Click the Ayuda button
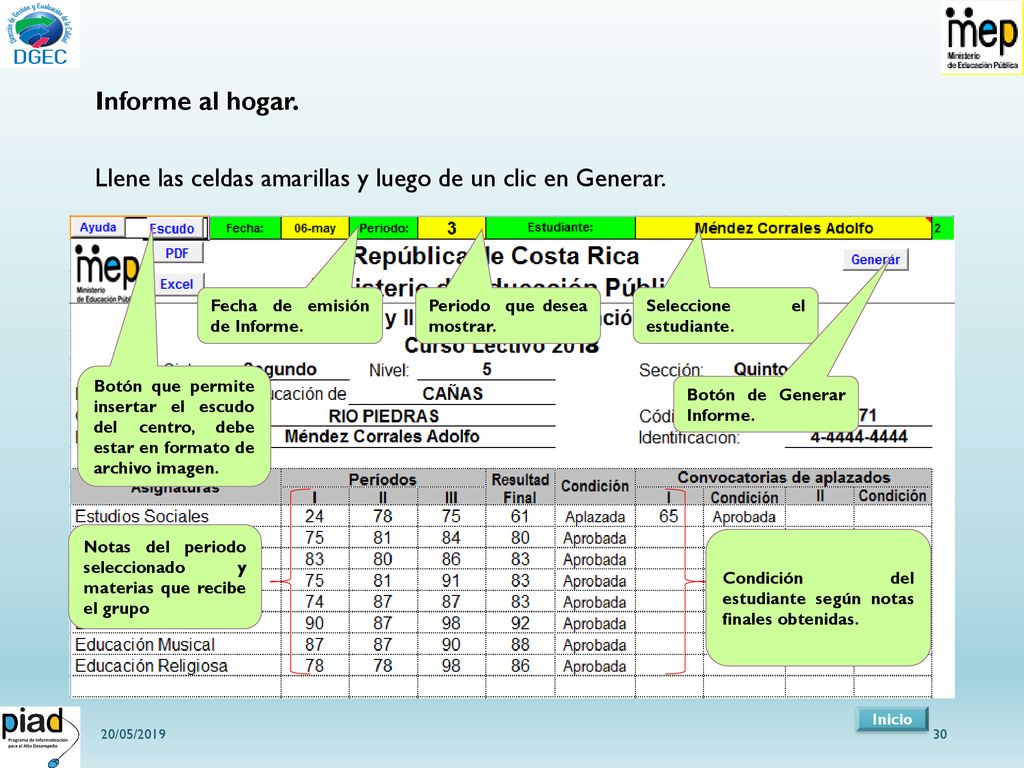1024x768 pixels. tap(97, 227)
